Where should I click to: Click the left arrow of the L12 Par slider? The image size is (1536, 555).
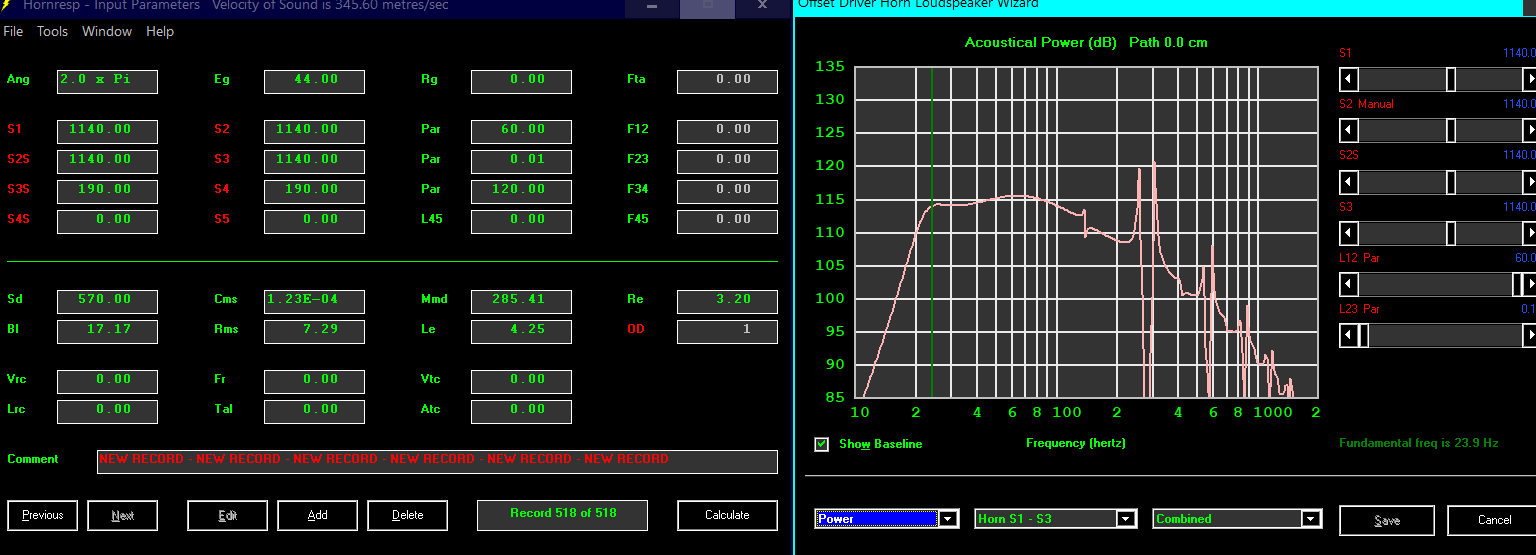click(x=1348, y=285)
